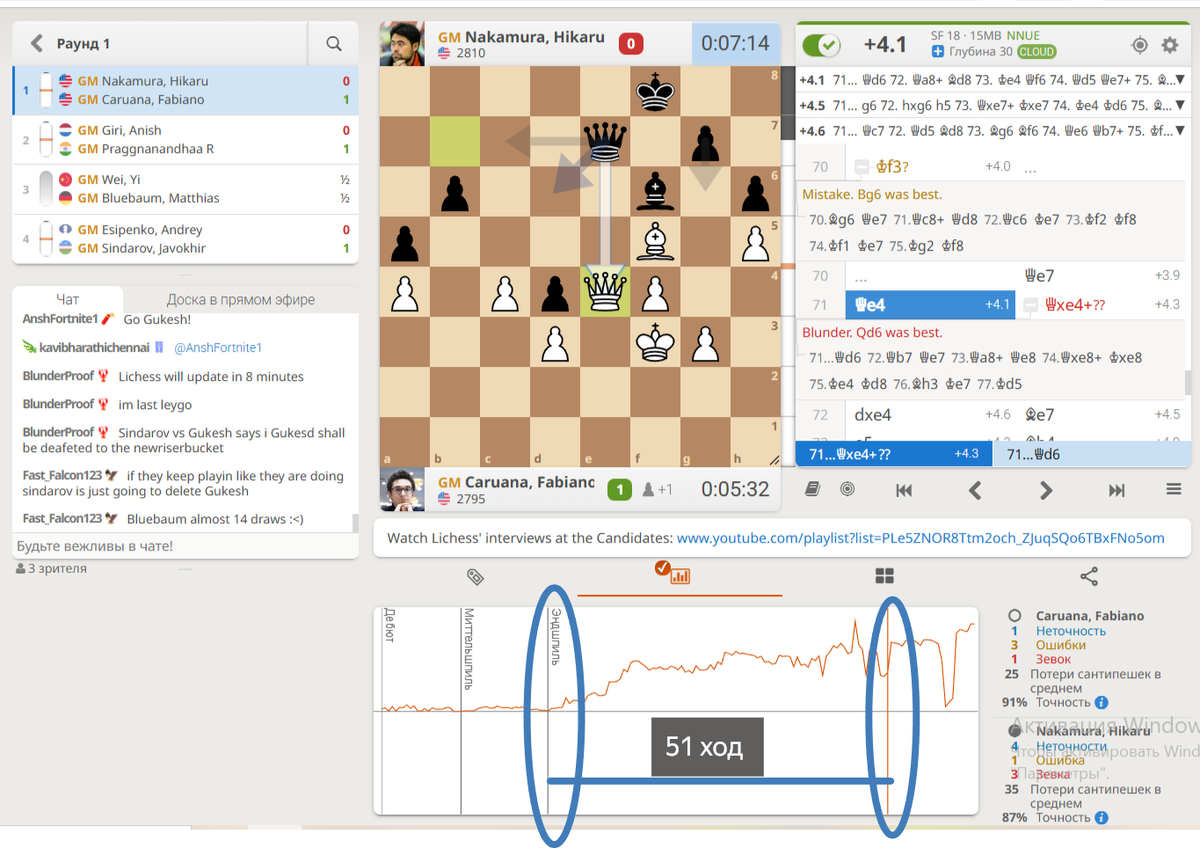Click Caruana's avatar thumbnail
The width and height of the screenshot is (1200, 848).
pyautogui.click(x=404, y=489)
